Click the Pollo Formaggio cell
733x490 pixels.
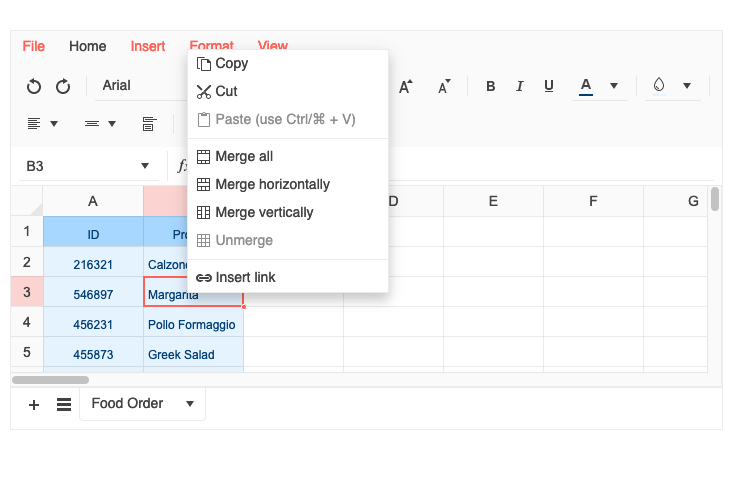193,324
